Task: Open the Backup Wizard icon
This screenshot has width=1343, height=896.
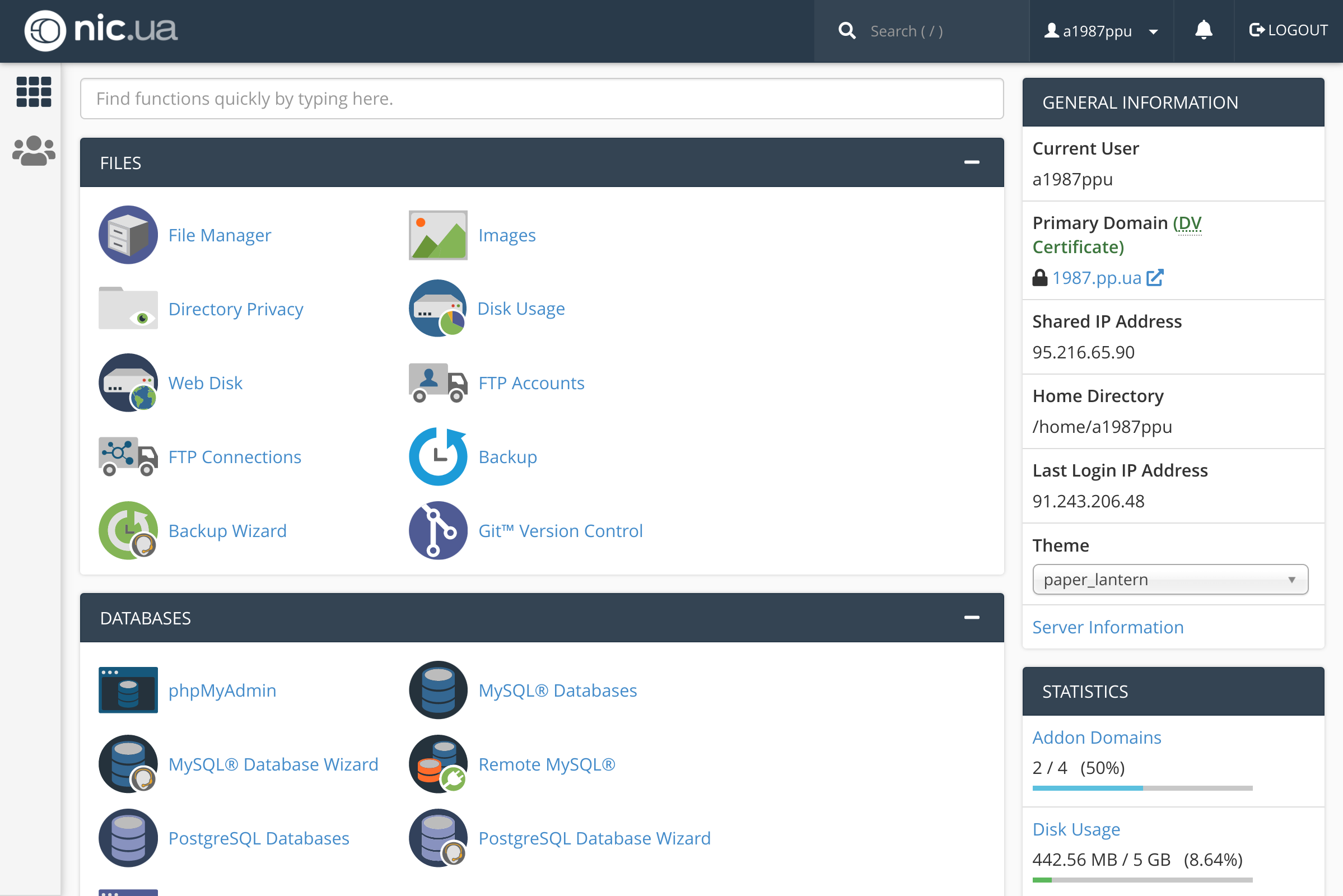Action: pos(128,530)
